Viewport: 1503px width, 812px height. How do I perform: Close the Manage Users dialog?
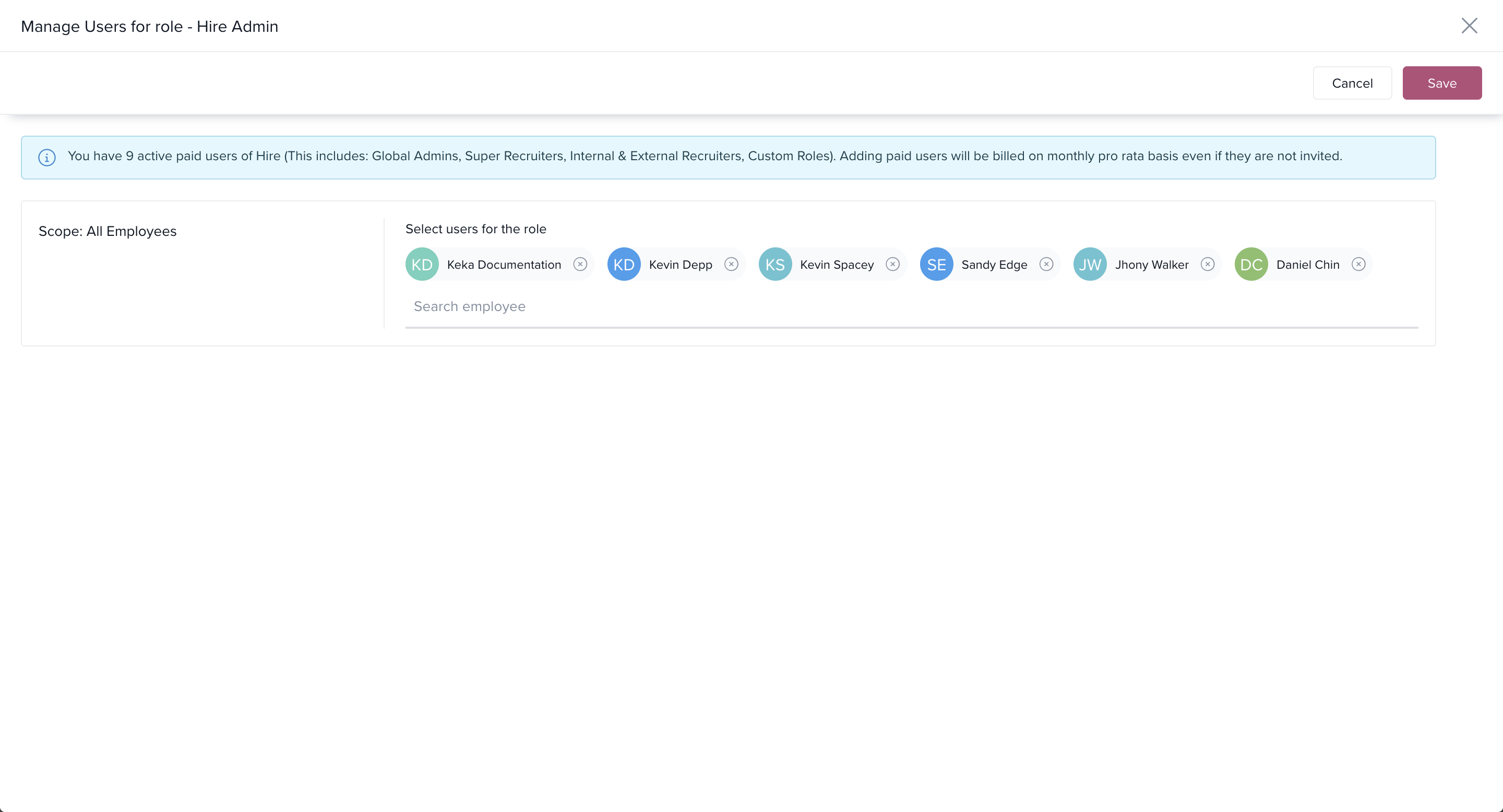point(1469,26)
